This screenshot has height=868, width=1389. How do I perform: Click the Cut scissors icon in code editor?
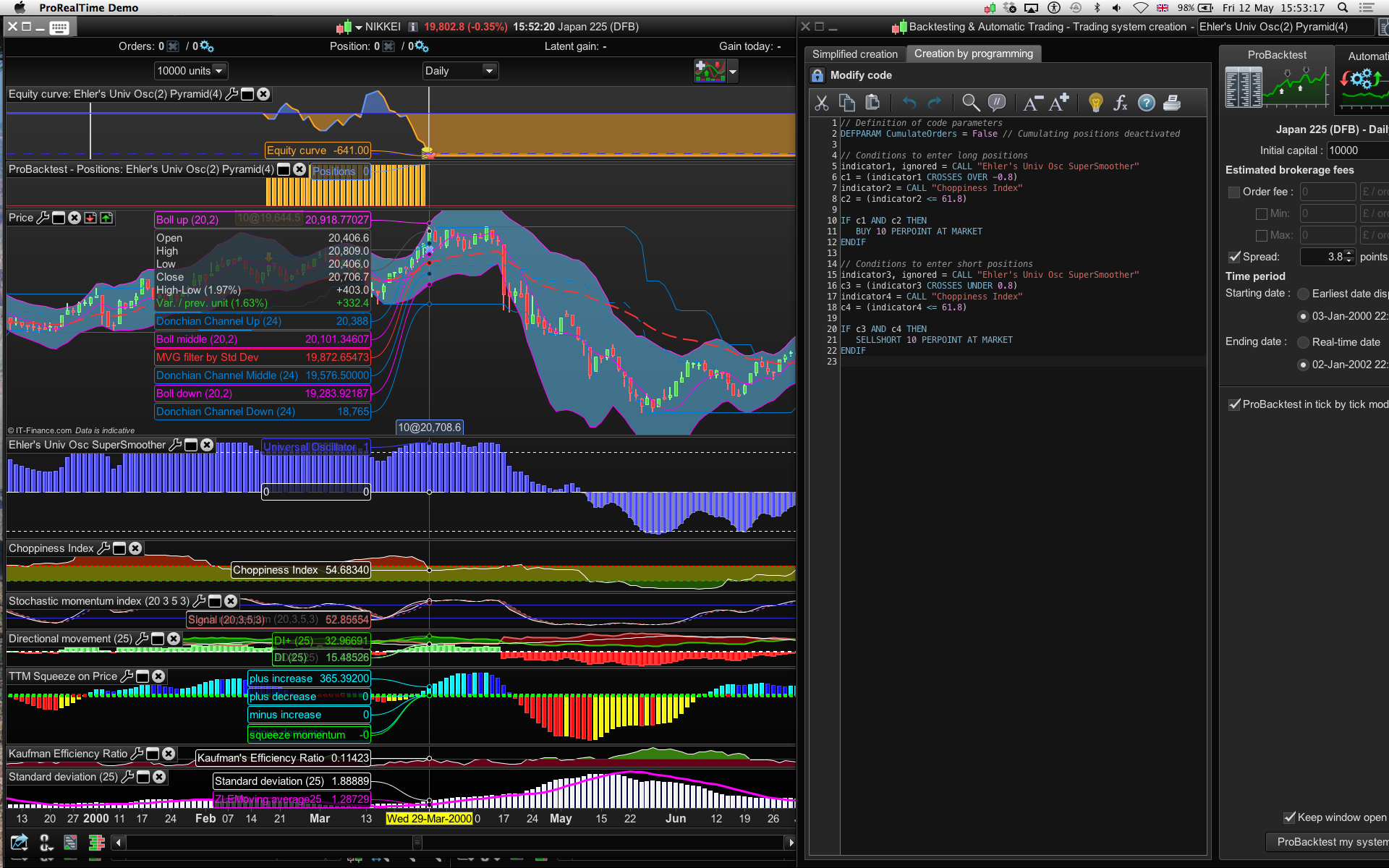point(821,103)
